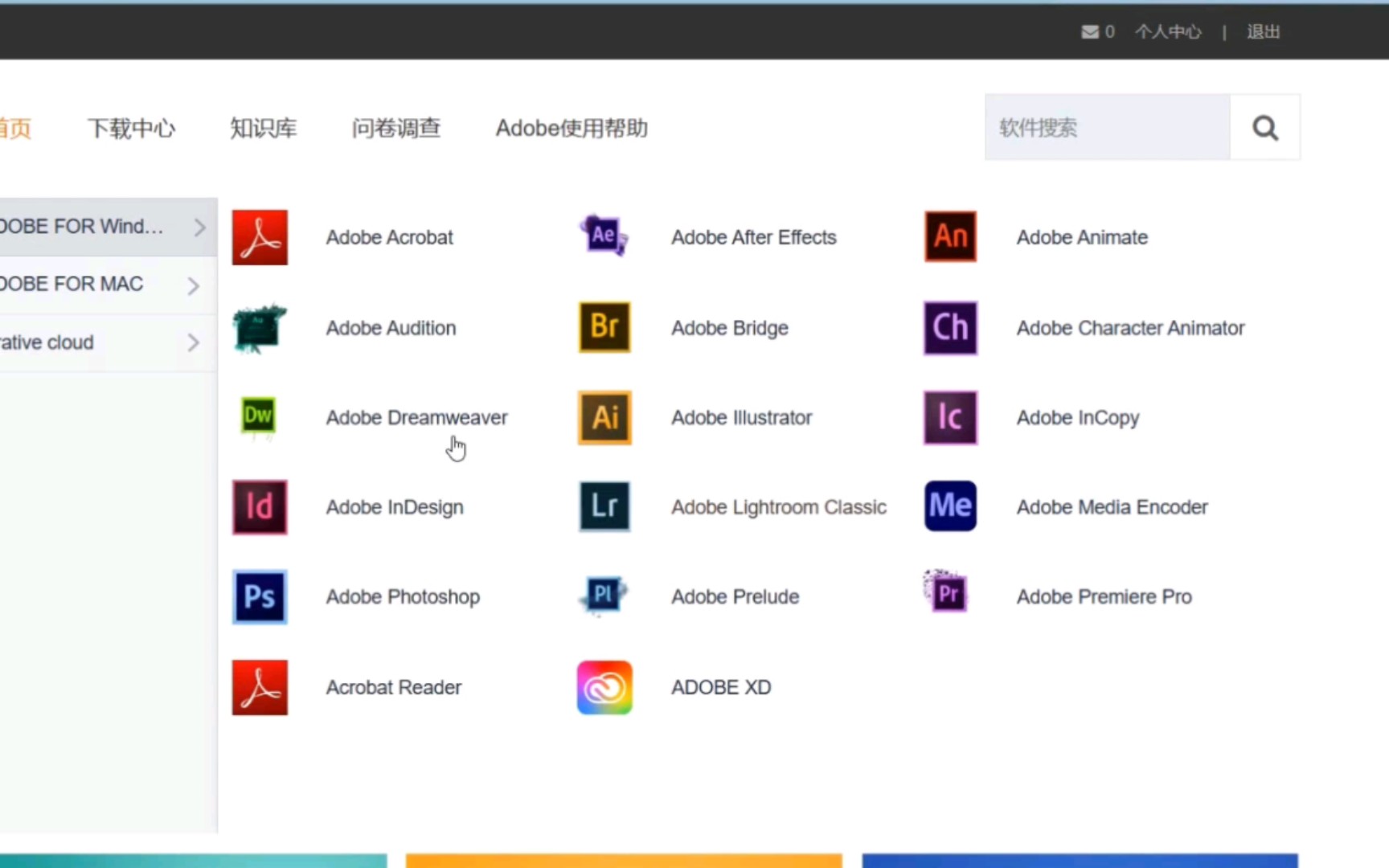
Task: Expand the Creative cloud section
Action: click(96, 342)
